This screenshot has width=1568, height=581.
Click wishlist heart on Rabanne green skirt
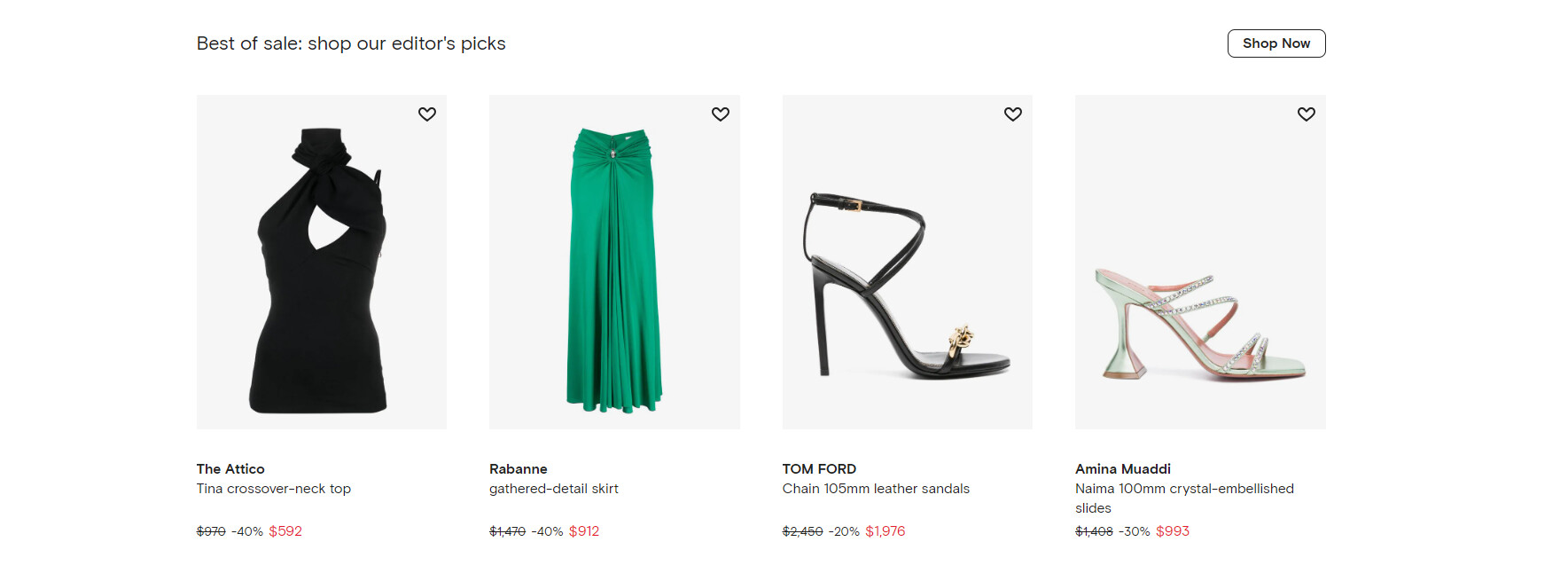721,114
